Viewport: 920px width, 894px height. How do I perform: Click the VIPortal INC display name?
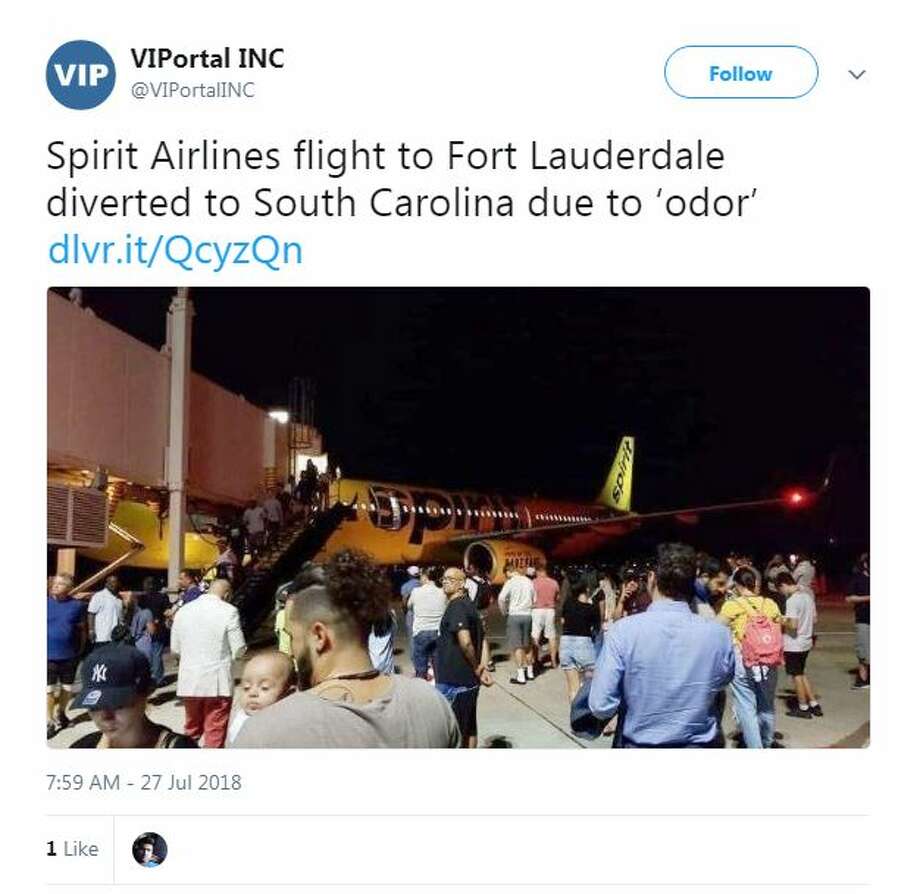tap(207, 59)
